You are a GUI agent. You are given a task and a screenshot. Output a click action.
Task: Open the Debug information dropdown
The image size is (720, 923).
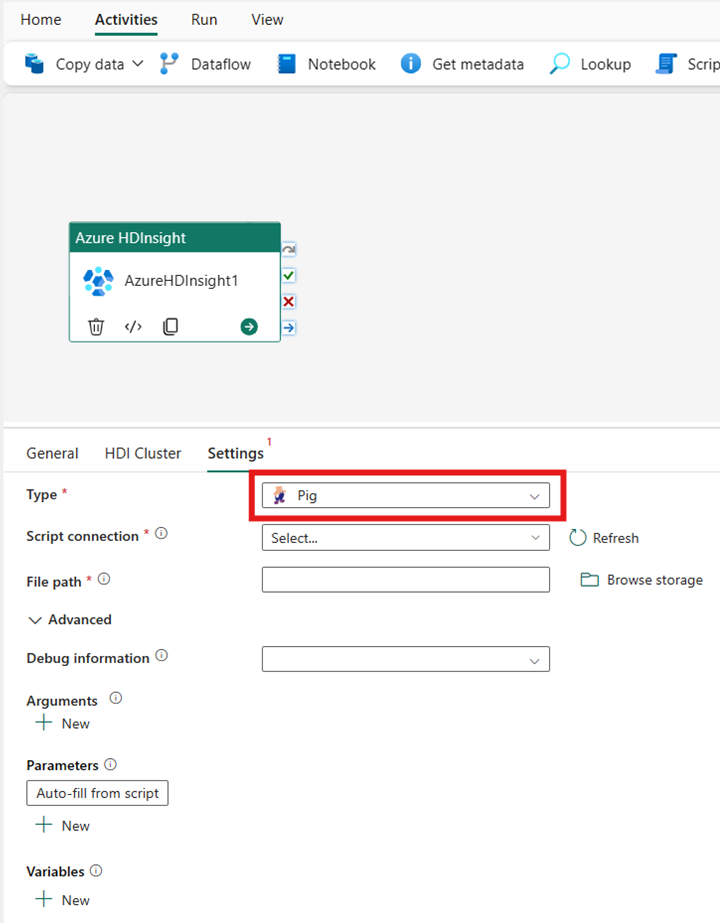406,659
